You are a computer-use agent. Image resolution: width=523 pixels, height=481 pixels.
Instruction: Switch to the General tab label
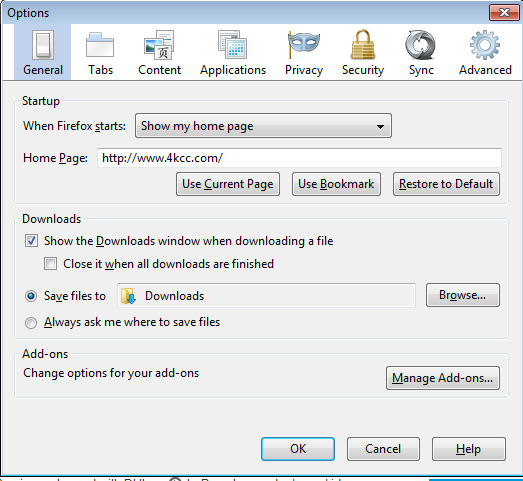(43, 70)
